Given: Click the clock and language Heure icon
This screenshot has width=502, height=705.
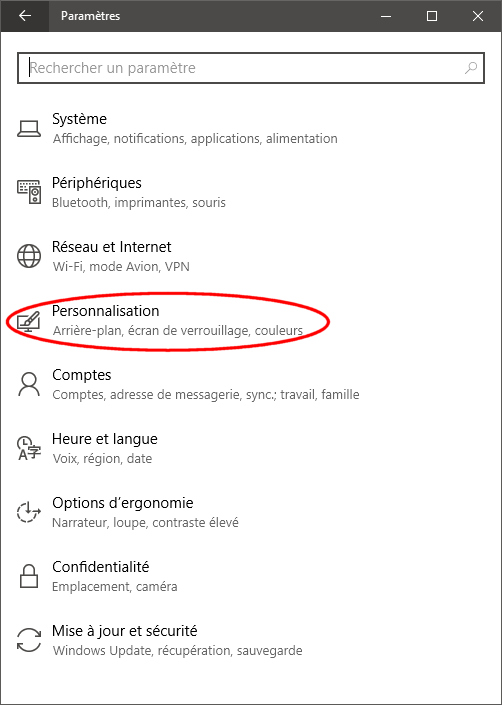Looking at the screenshot, I should [x=29, y=448].
